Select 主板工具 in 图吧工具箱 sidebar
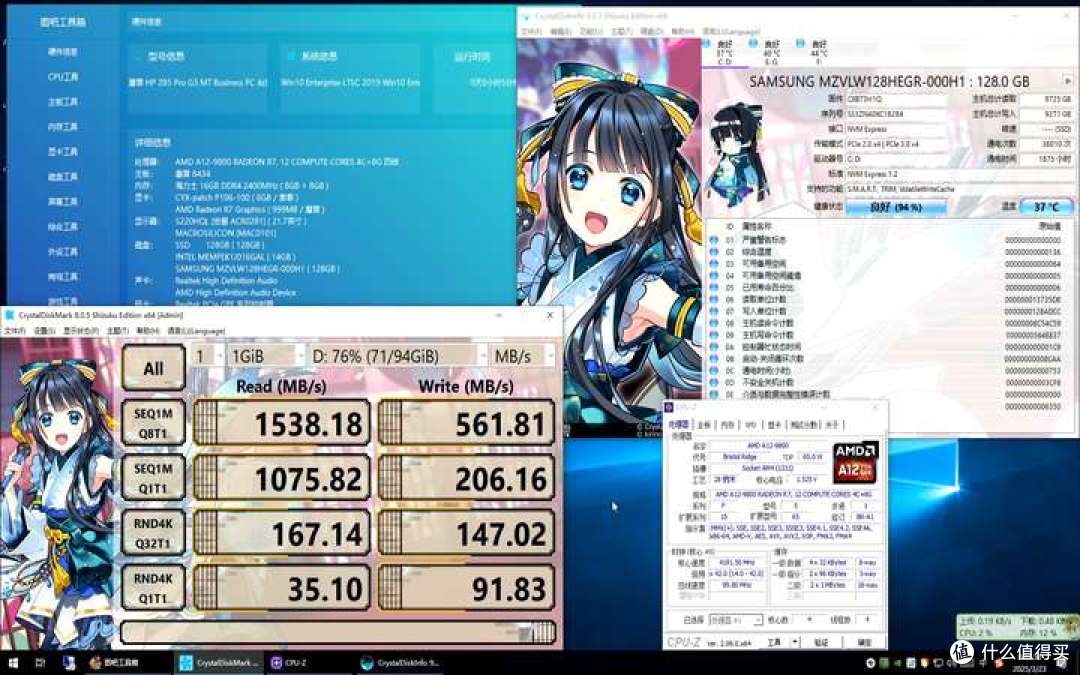This screenshot has width=1080, height=675. point(63,101)
